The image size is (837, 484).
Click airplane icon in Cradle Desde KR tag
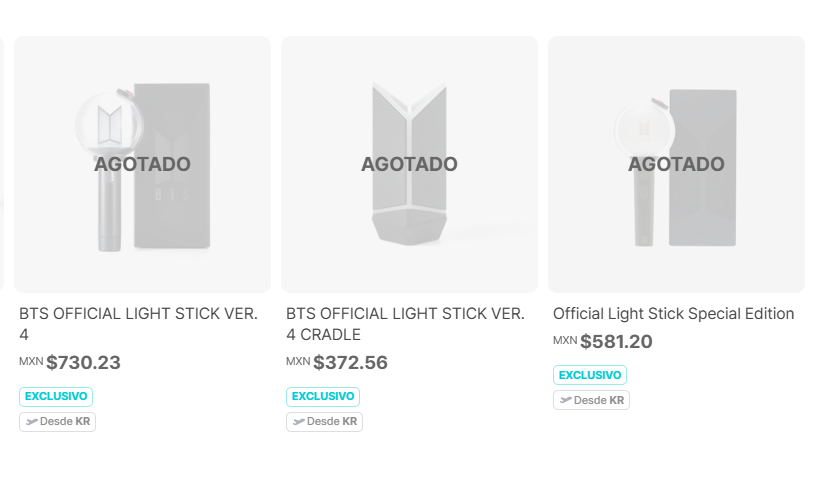point(298,422)
